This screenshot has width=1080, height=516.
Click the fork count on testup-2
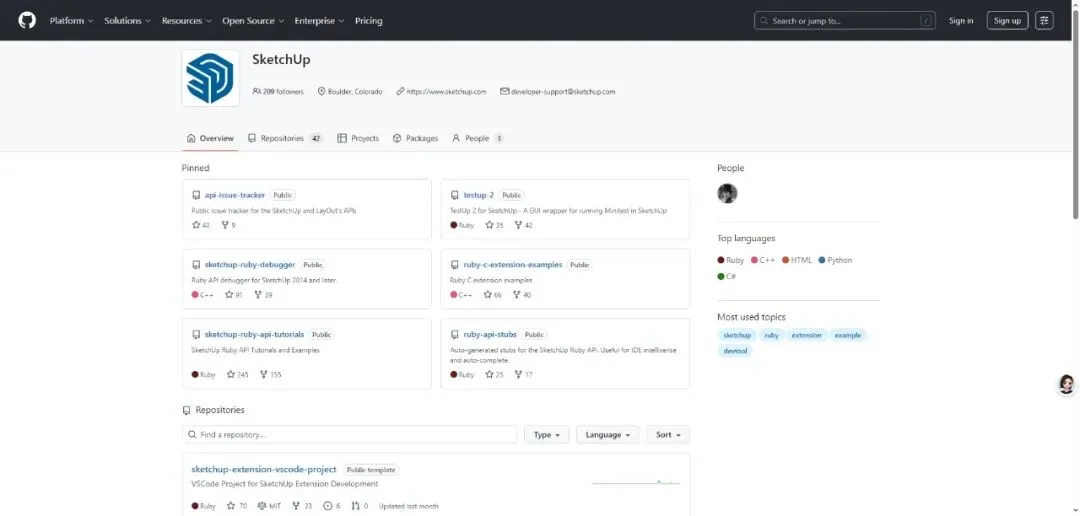[523, 225]
